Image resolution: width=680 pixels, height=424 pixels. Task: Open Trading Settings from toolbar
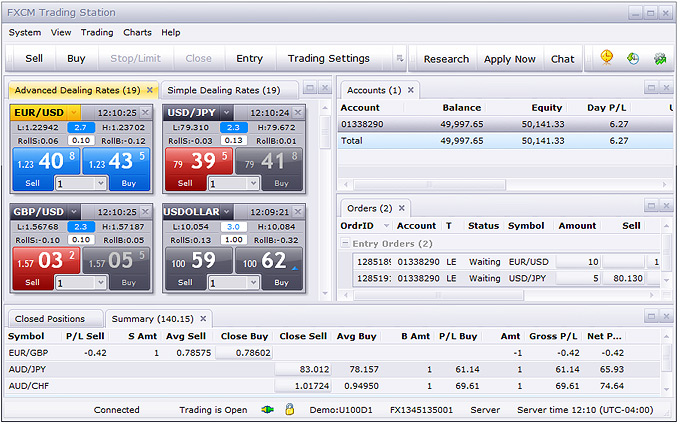[329, 59]
